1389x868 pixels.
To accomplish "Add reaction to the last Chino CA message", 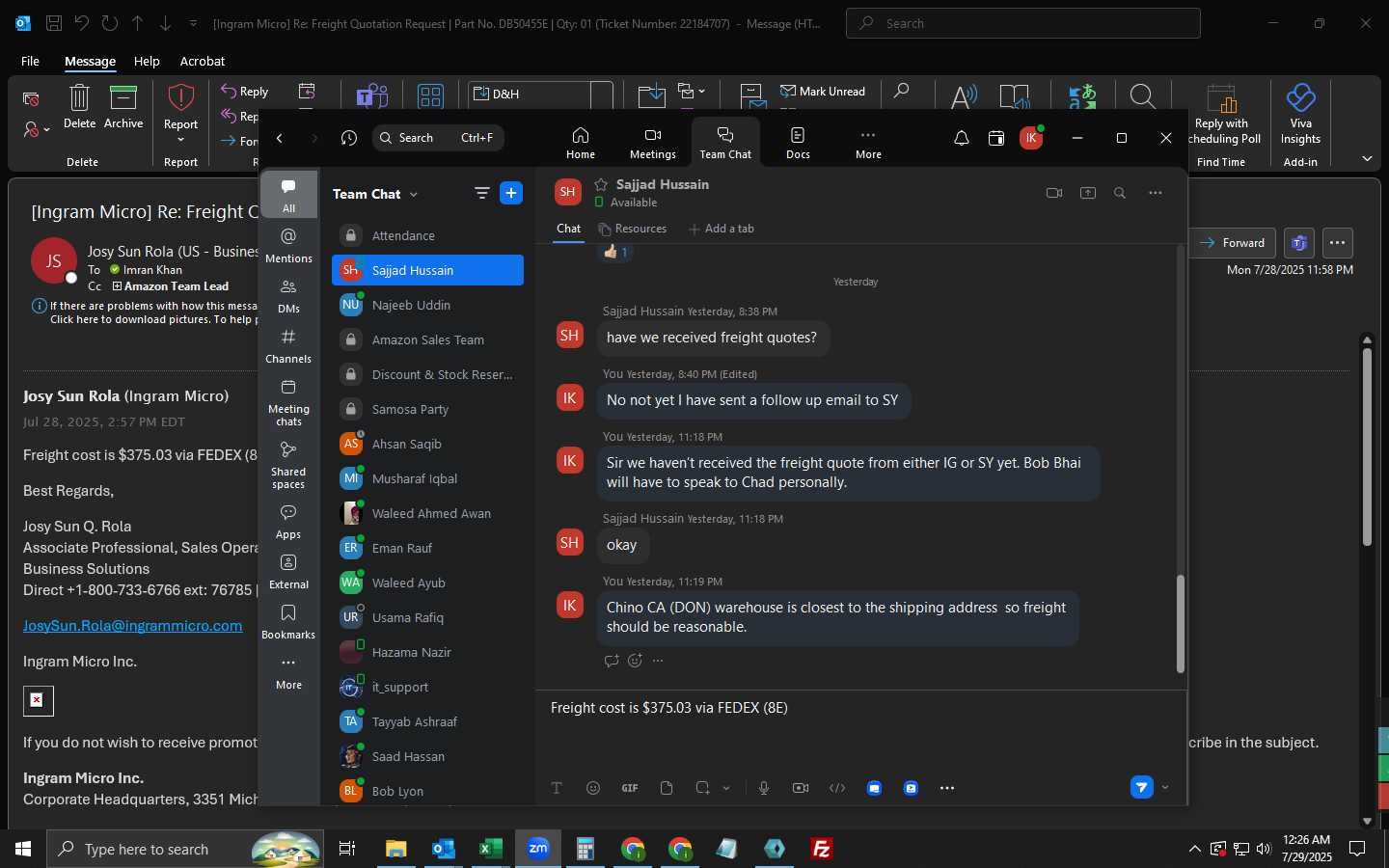I will click(635, 661).
